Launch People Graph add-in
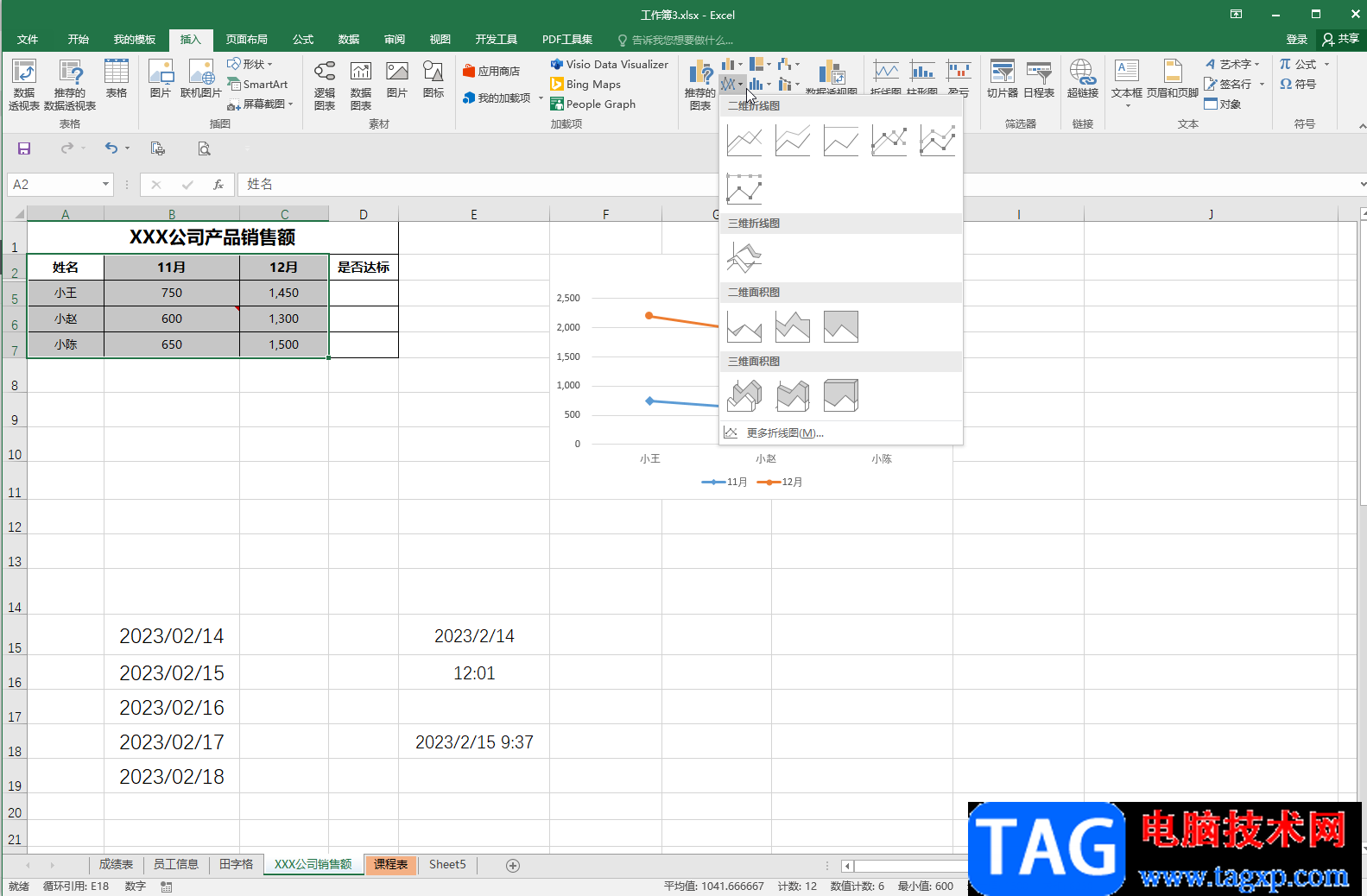Screen dimensions: 1367x896 tap(593, 104)
